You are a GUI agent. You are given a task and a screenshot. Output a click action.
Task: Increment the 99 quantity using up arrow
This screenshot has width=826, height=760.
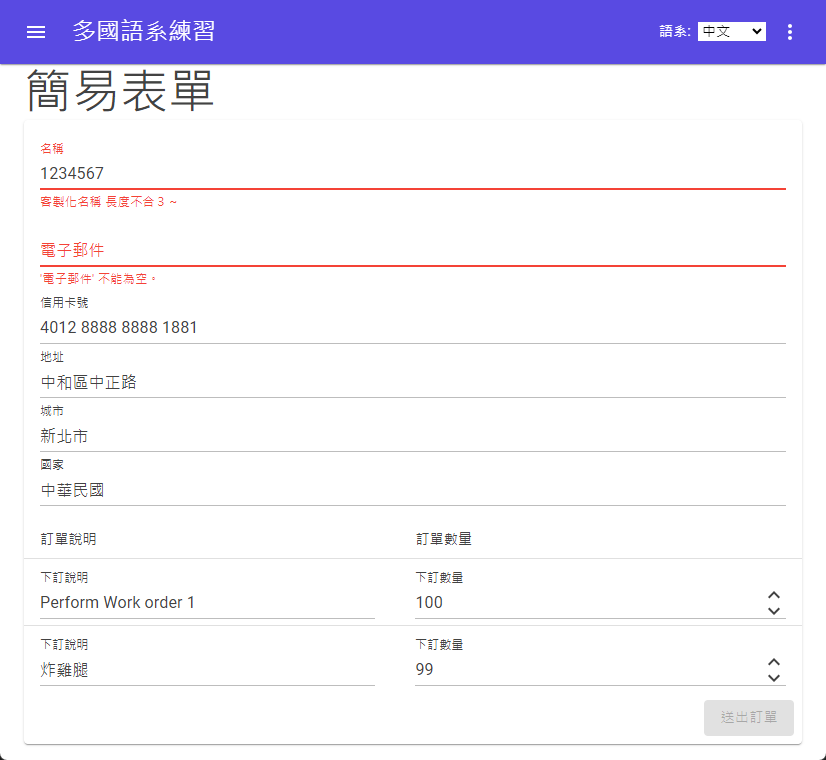click(773, 663)
